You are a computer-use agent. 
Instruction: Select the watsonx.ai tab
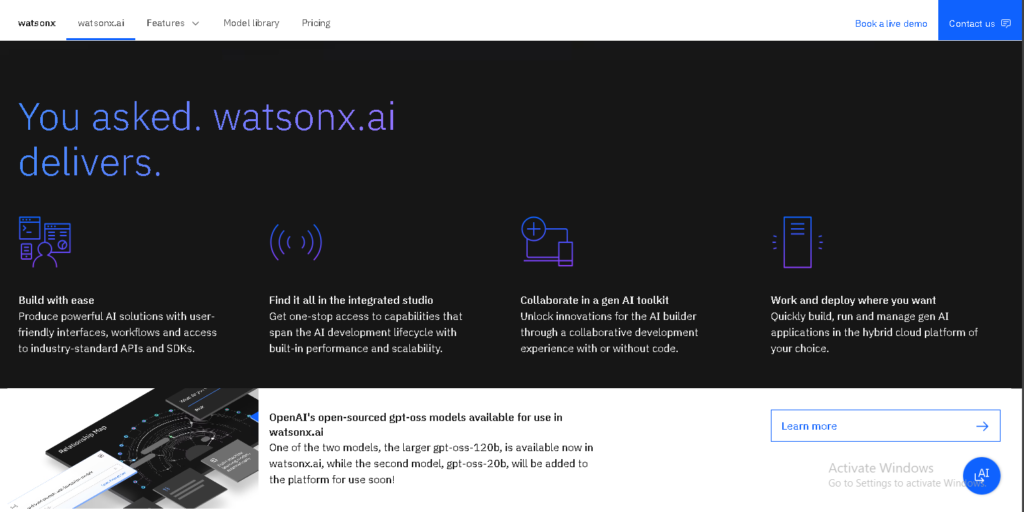[x=101, y=23]
